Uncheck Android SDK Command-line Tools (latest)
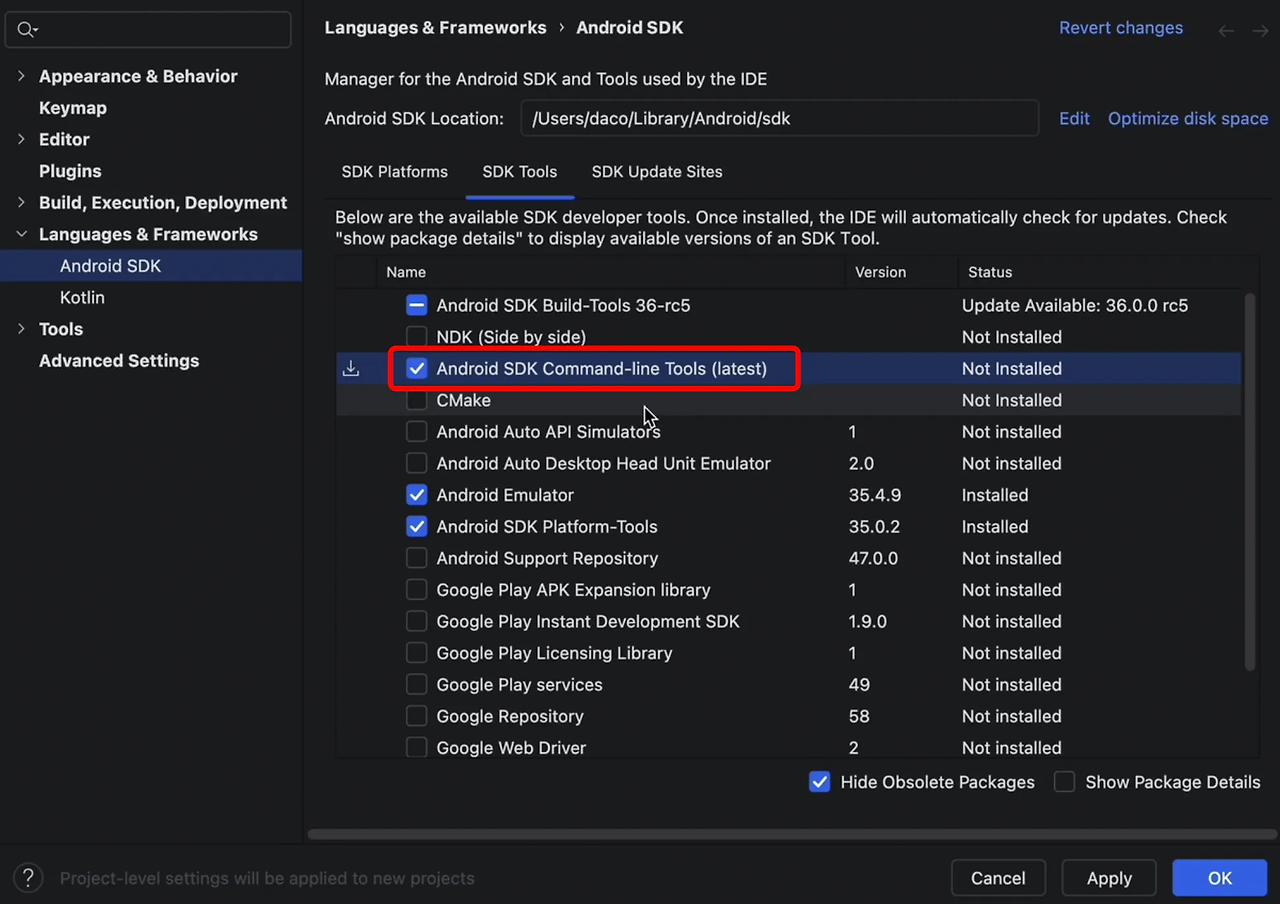The height and width of the screenshot is (904, 1280). pyautogui.click(x=417, y=369)
